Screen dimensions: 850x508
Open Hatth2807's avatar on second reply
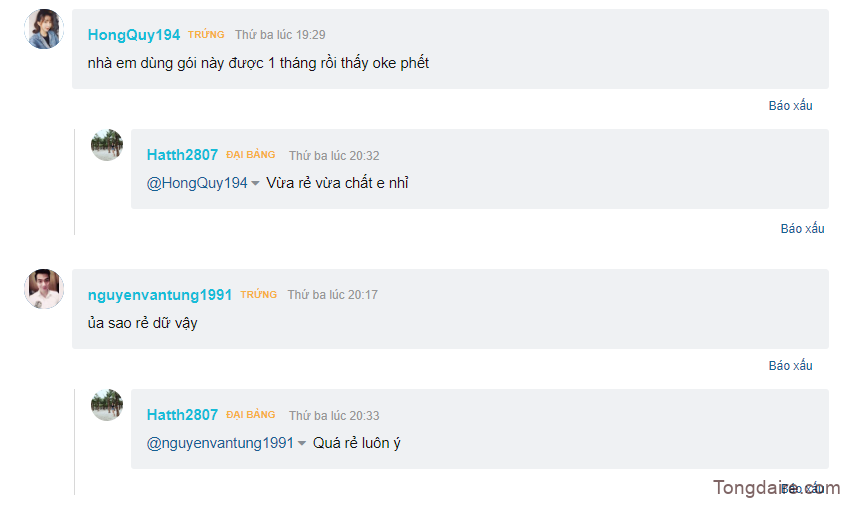click(x=107, y=404)
